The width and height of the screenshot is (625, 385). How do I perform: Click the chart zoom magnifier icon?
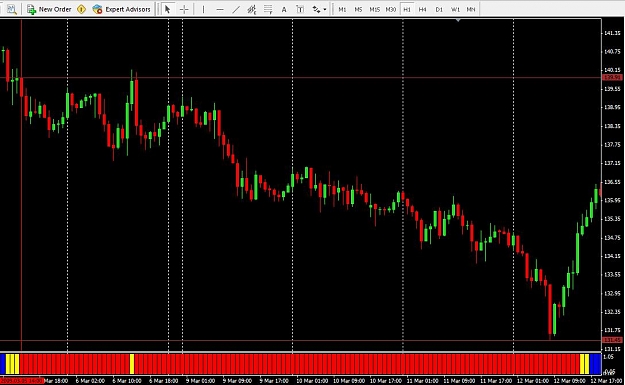click(x=12, y=9)
